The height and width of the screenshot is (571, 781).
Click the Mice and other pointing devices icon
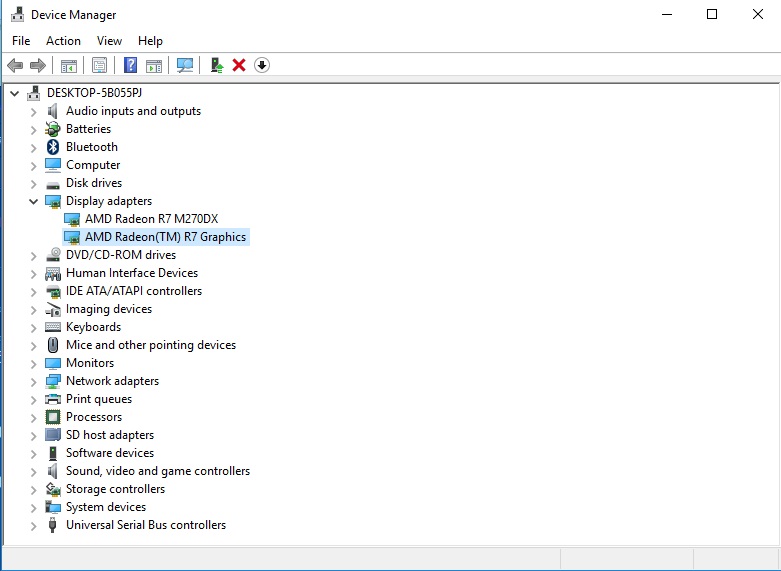(53, 345)
